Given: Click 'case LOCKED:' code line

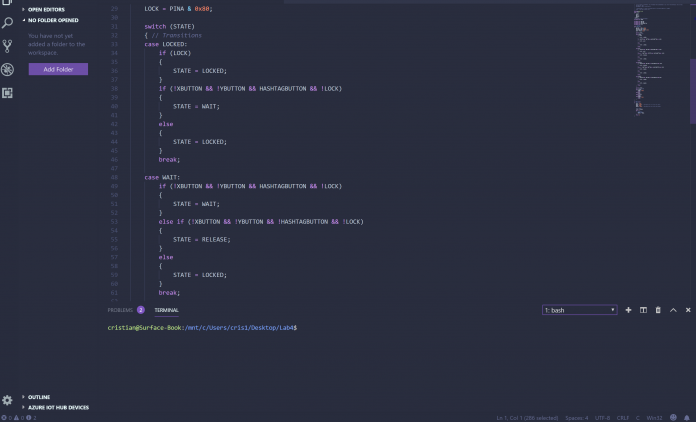Looking at the screenshot, I should click(x=166, y=44).
